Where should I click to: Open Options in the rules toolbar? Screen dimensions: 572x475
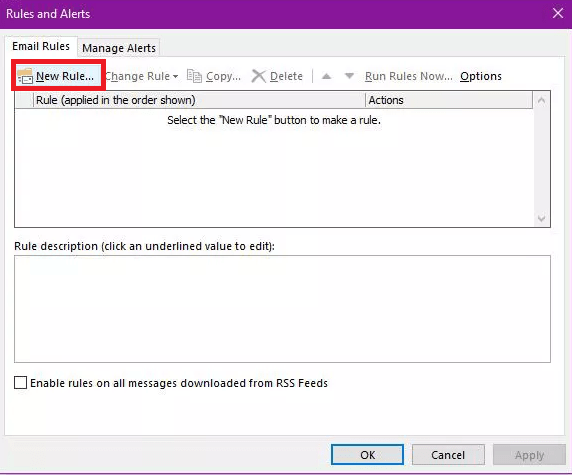click(480, 76)
